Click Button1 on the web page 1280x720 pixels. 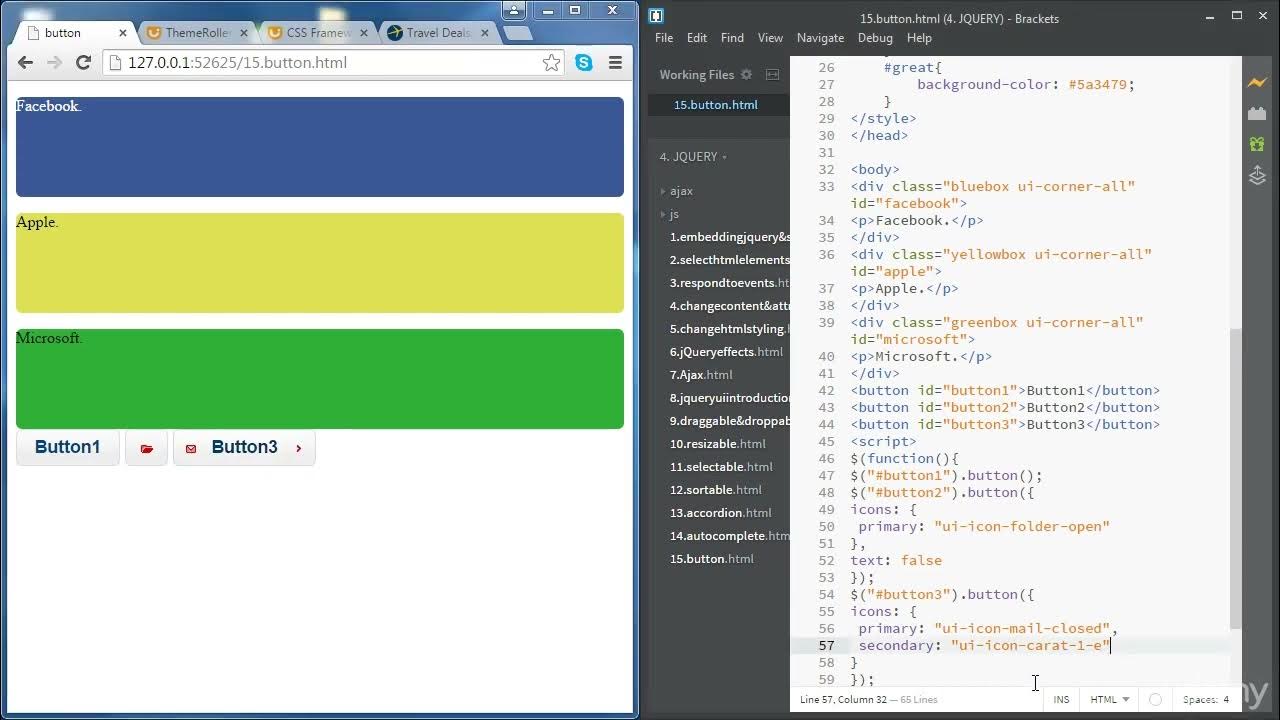pyautogui.click(x=67, y=448)
